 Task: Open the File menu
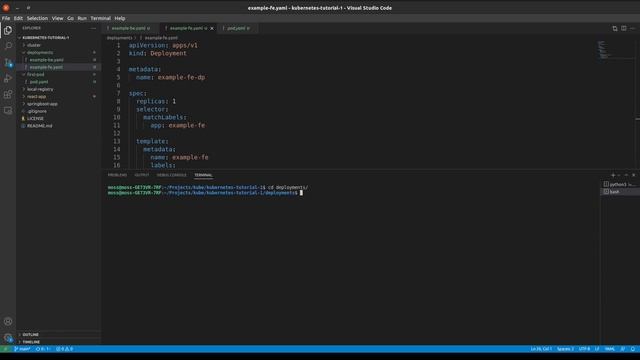point(6,18)
